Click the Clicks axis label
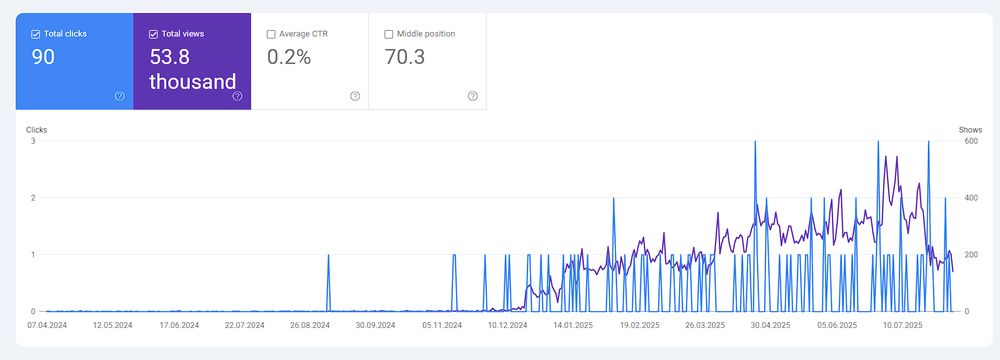This screenshot has height=360, width=1000. coord(36,130)
